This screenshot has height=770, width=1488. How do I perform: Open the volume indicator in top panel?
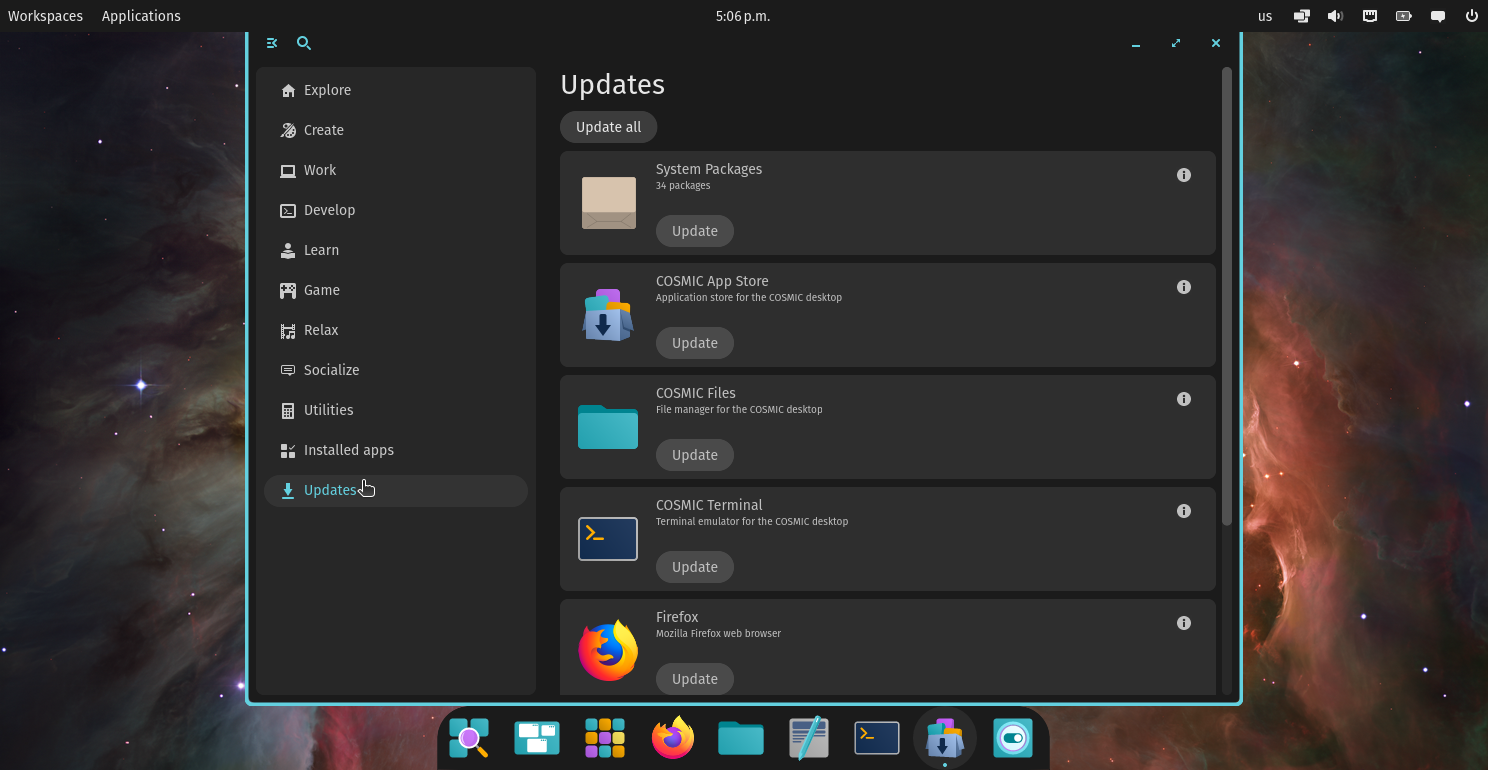coord(1334,16)
